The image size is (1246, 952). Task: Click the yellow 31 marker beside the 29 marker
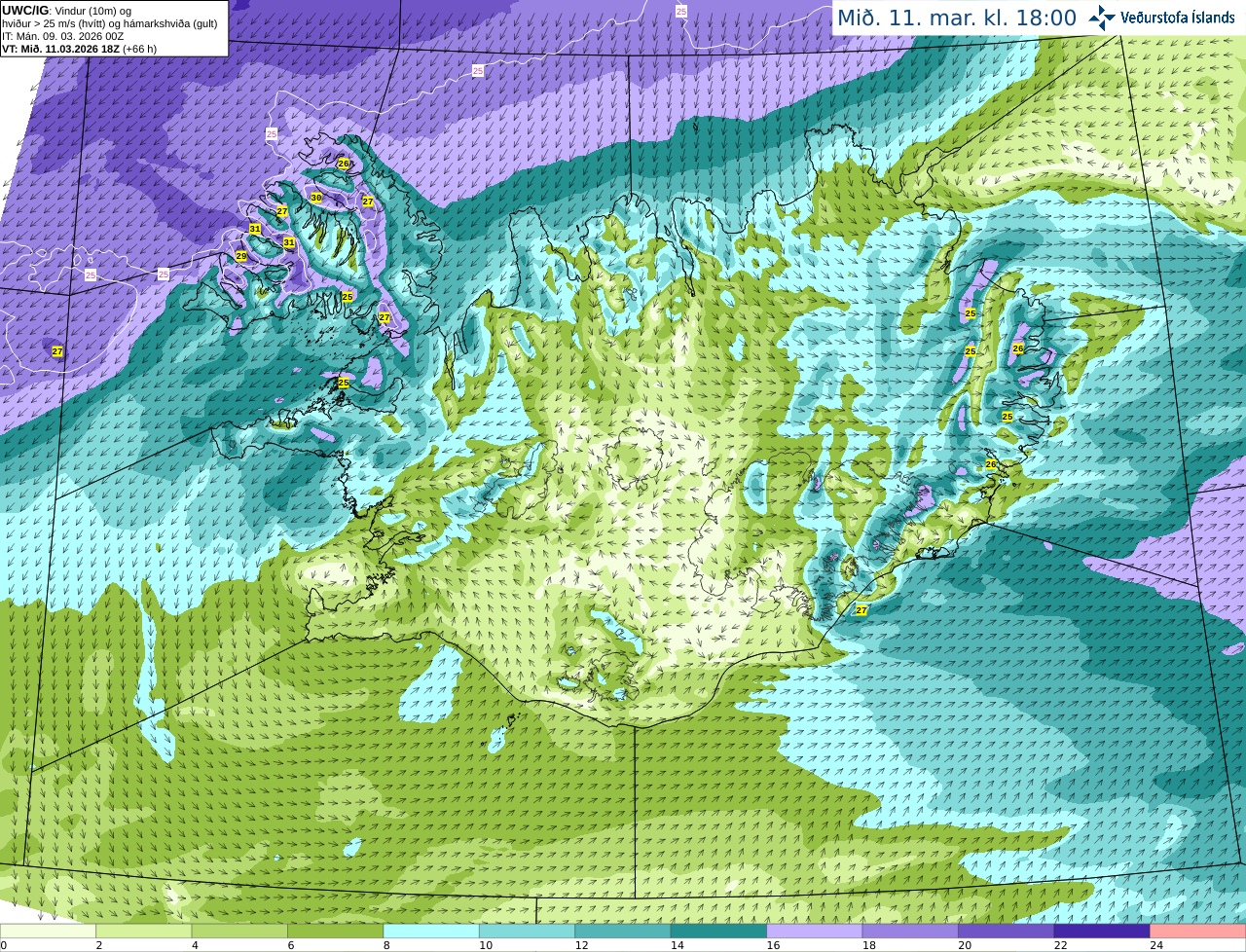point(255,230)
